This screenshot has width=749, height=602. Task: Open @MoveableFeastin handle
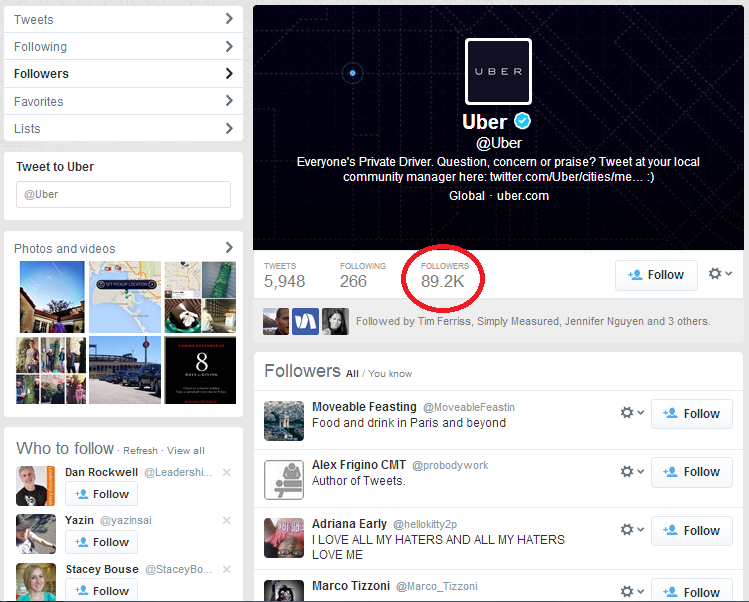click(469, 407)
